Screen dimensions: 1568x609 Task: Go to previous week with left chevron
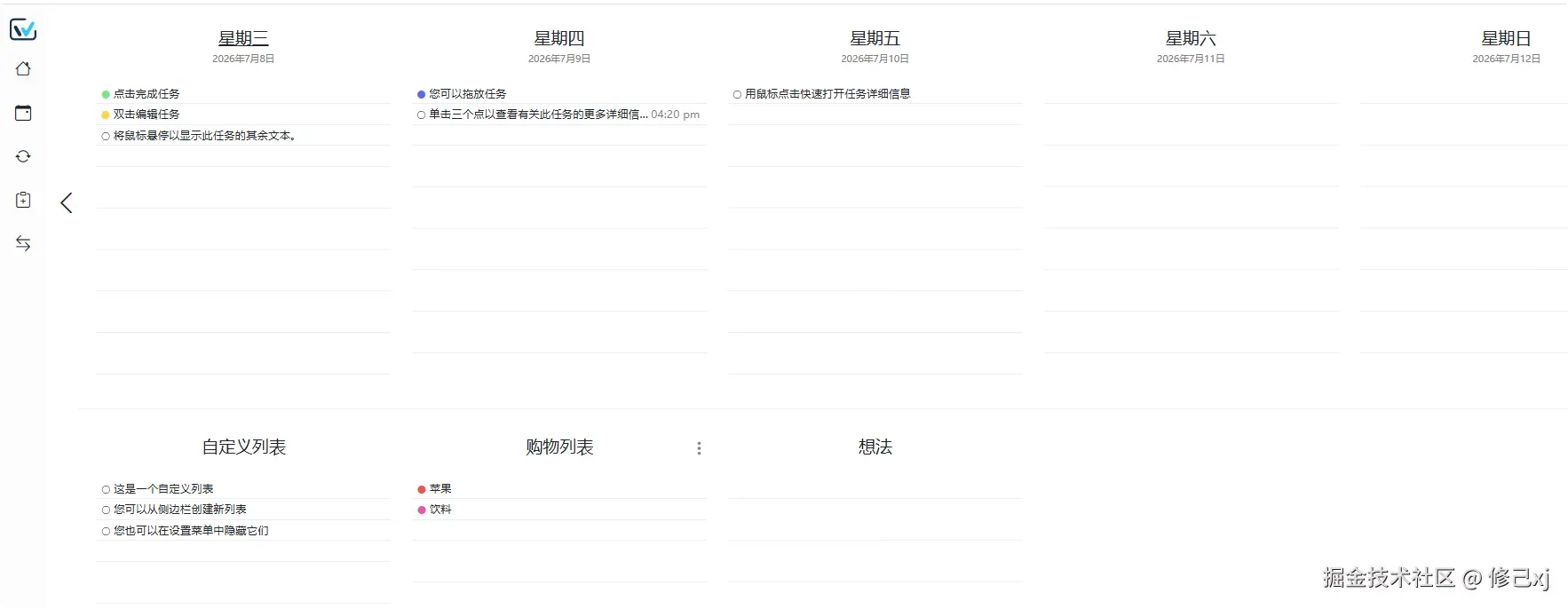(67, 202)
